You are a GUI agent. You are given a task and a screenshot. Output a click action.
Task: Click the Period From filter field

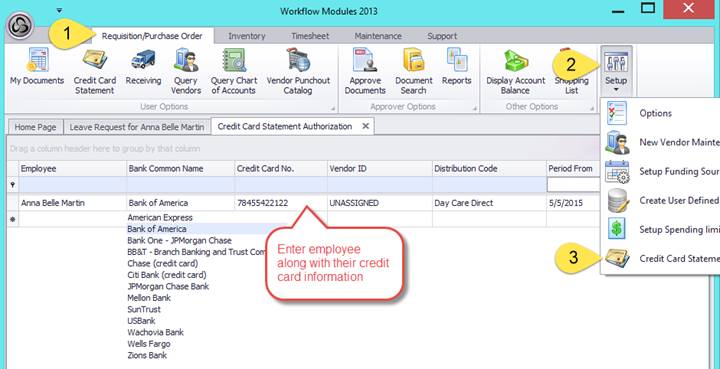[x=573, y=184]
